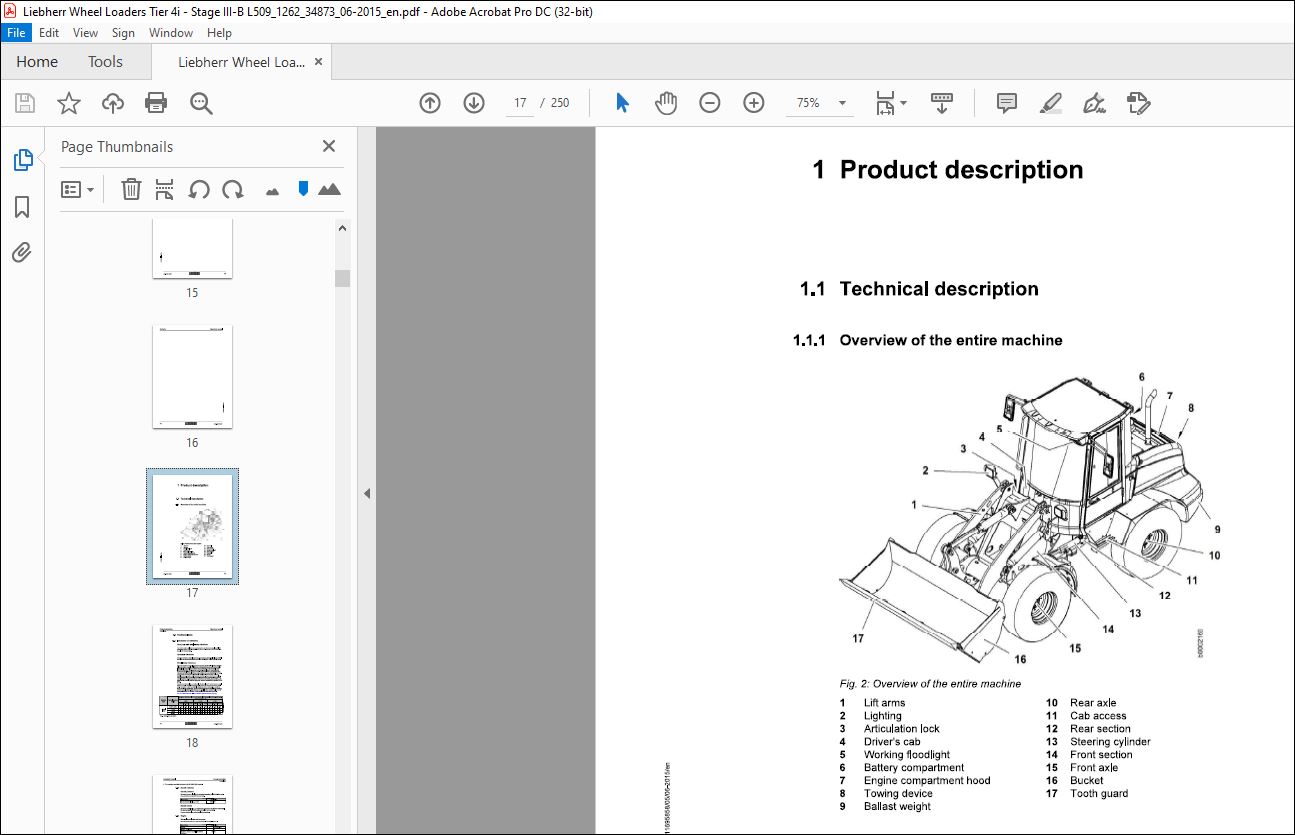The height and width of the screenshot is (835, 1295).
Task: Select page 18 thumbnail
Action: click(x=192, y=677)
